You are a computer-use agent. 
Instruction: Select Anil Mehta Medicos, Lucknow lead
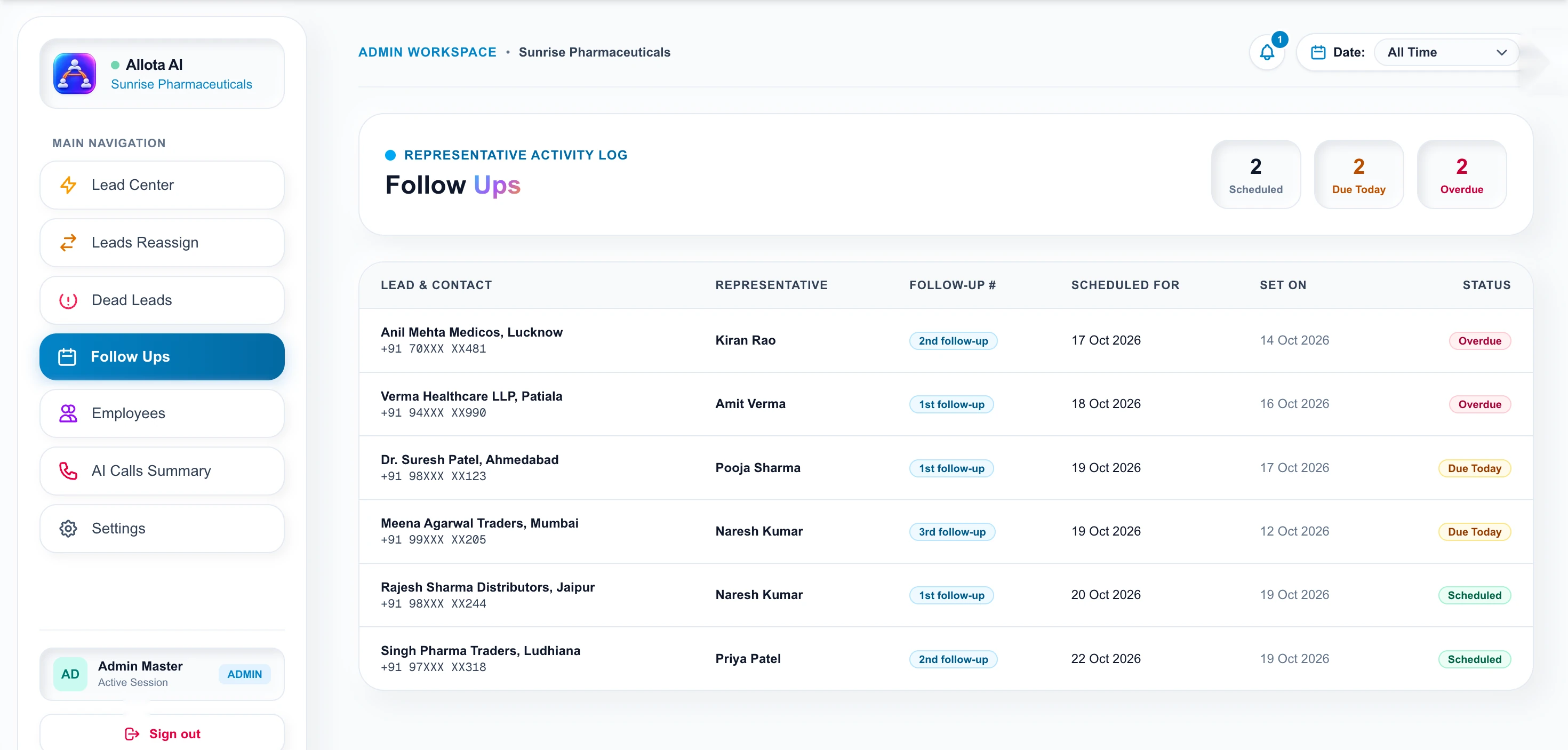tap(471, 332)
